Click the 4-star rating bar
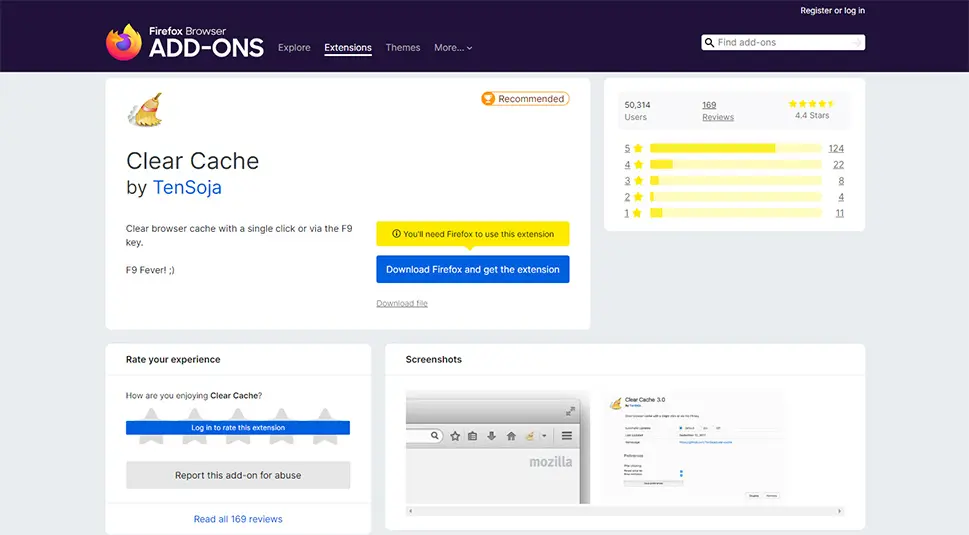The image size is (969, 535). click(736, 164)
